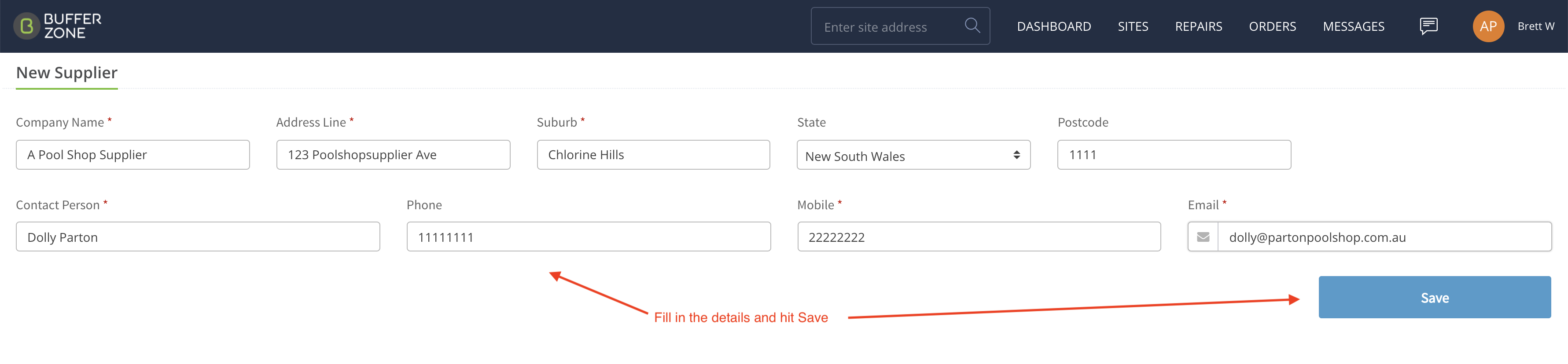Open the SITES menu item
The width and height of the screenshot is (1568, 364).
1133,27
